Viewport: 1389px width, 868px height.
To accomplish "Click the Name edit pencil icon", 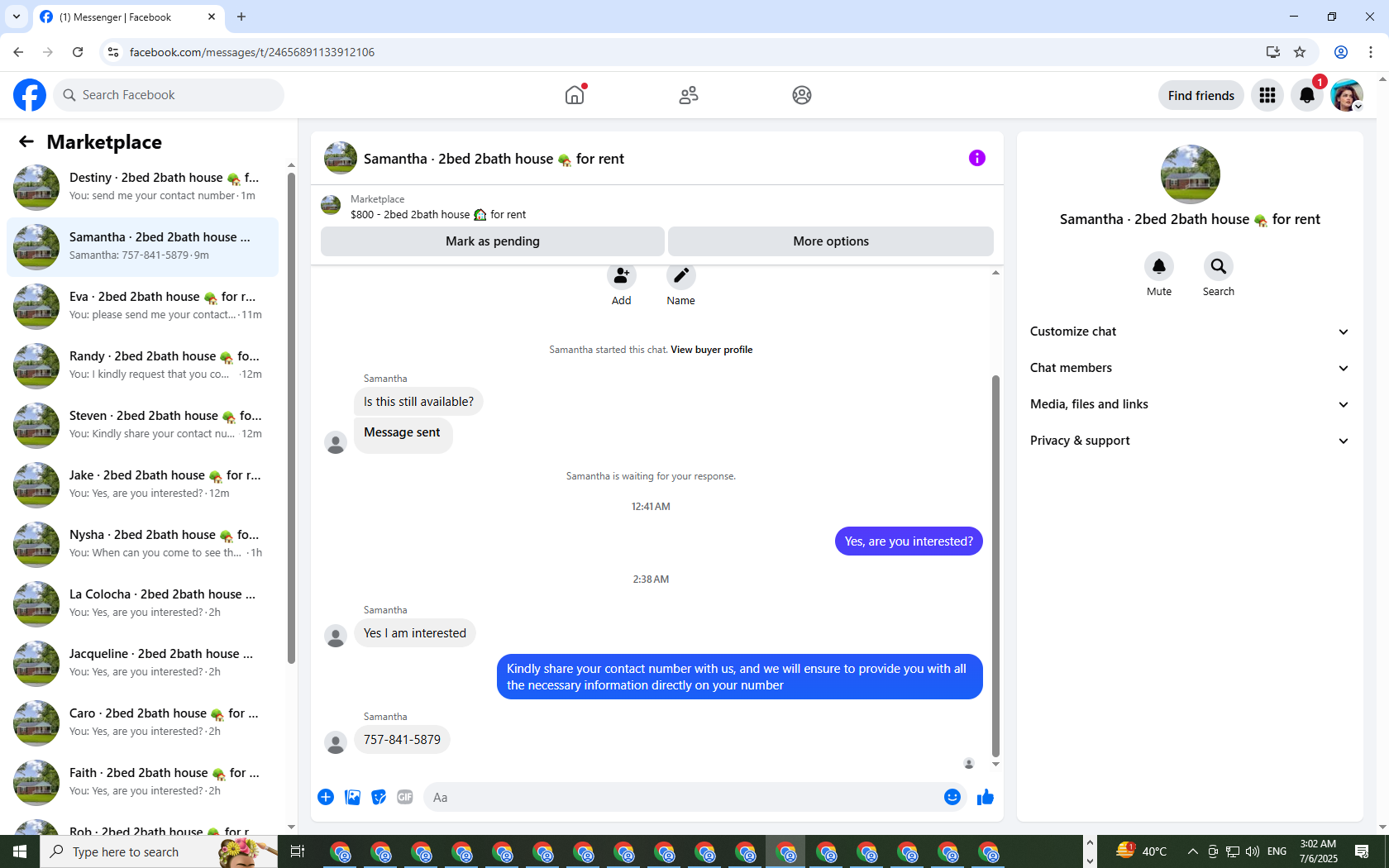I will click(x=681, y=276).
